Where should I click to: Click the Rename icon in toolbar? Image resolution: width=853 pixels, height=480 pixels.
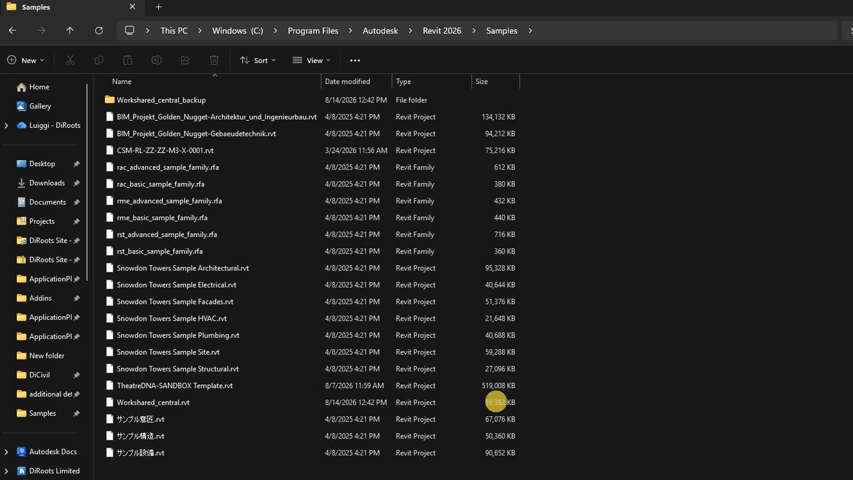coord(156,60)
